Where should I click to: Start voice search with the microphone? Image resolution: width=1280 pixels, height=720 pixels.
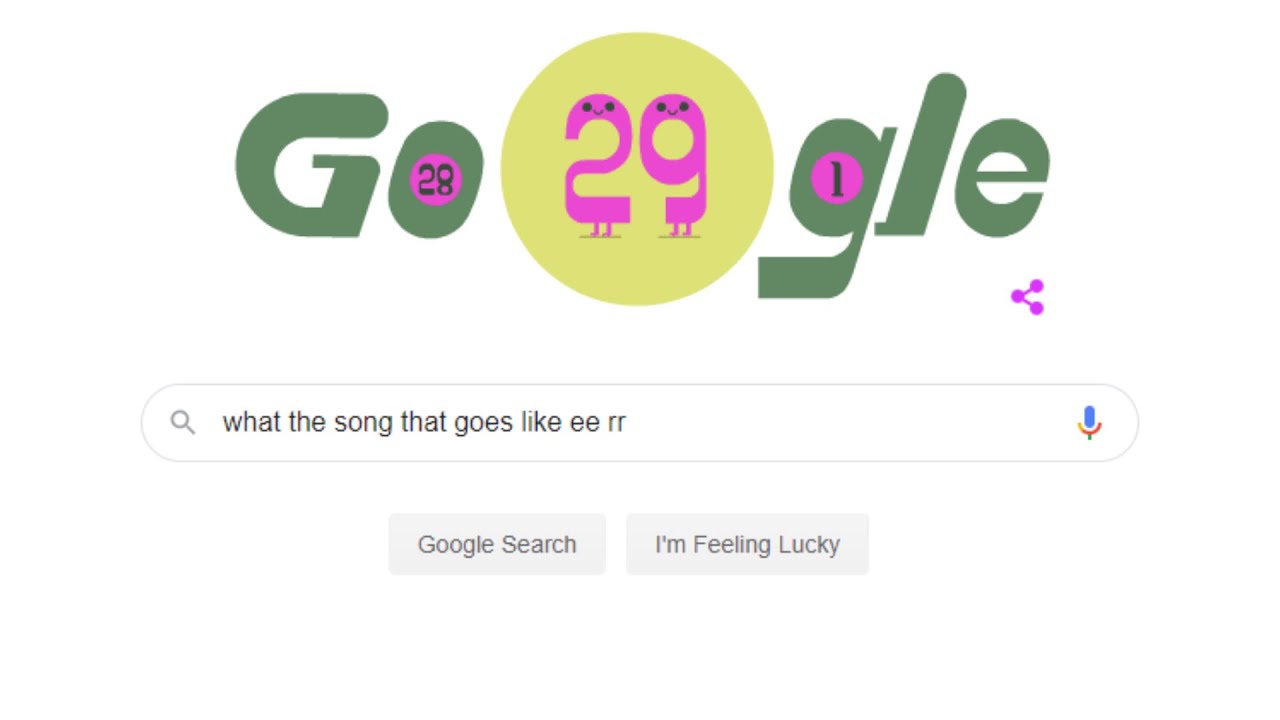click(1089, 423)
